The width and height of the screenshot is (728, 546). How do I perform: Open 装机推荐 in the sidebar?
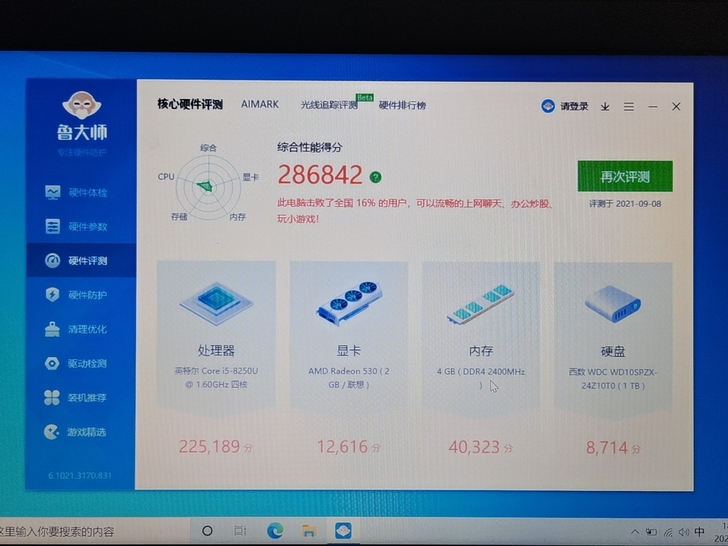[x=81, y=397]
